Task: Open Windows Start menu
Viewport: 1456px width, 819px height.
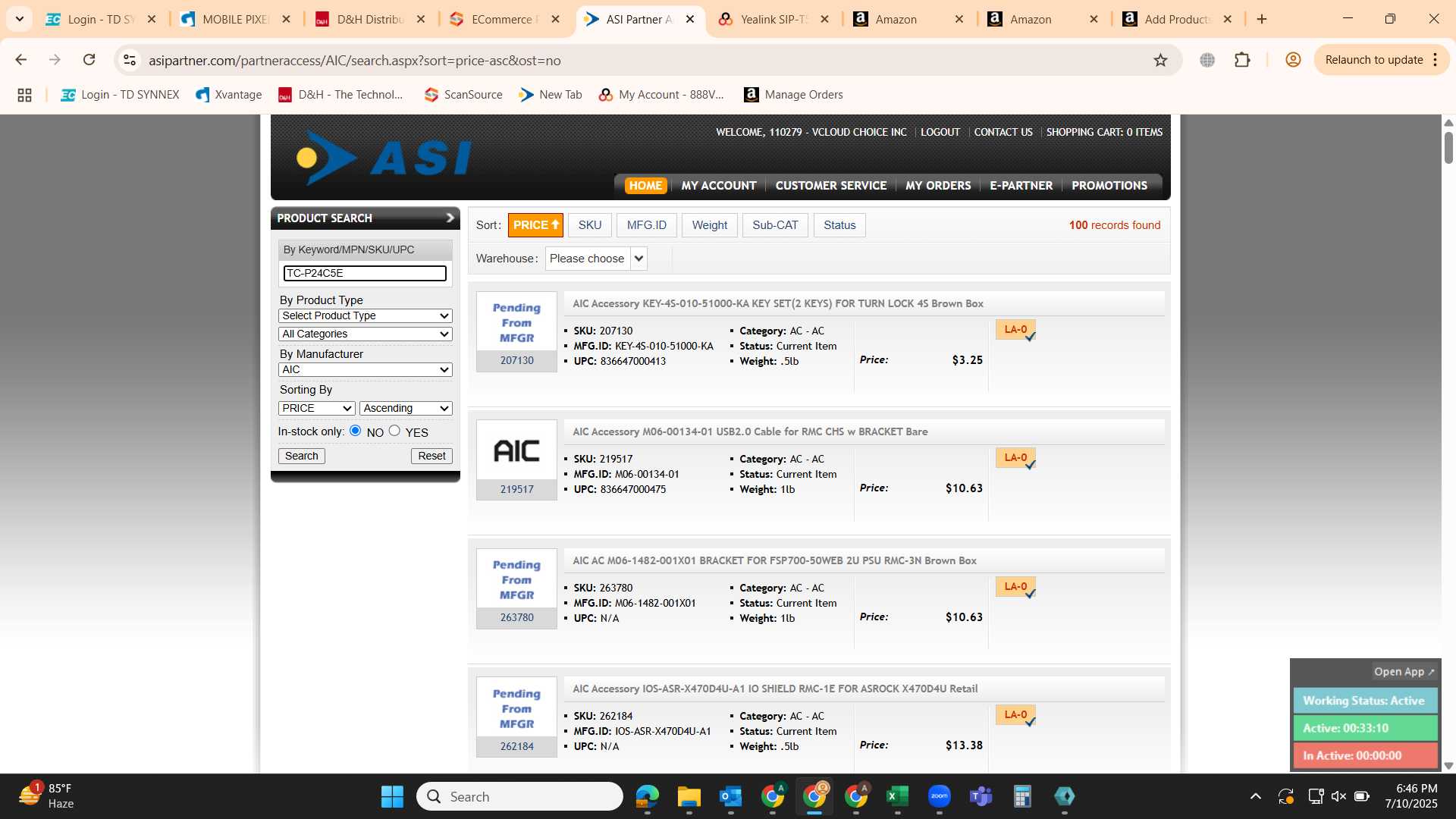Action: pyautogui.click(x=392, y=796)
